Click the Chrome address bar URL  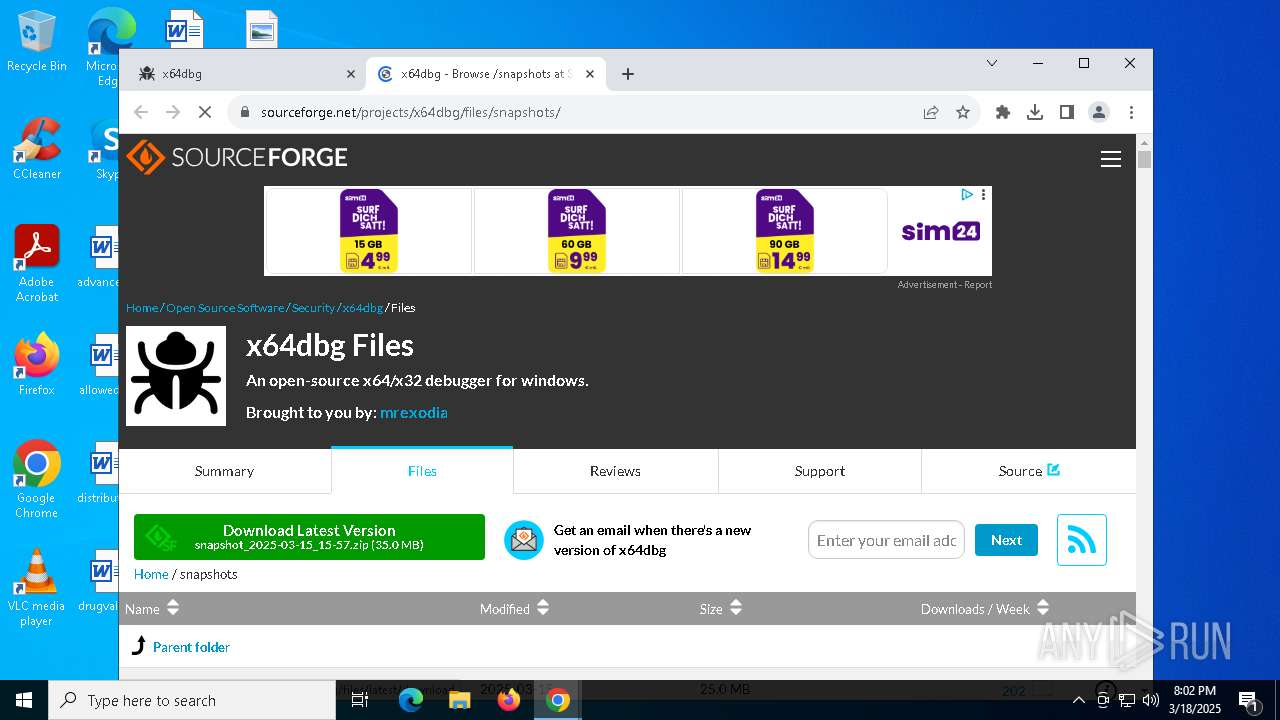(x=410, y=112)
